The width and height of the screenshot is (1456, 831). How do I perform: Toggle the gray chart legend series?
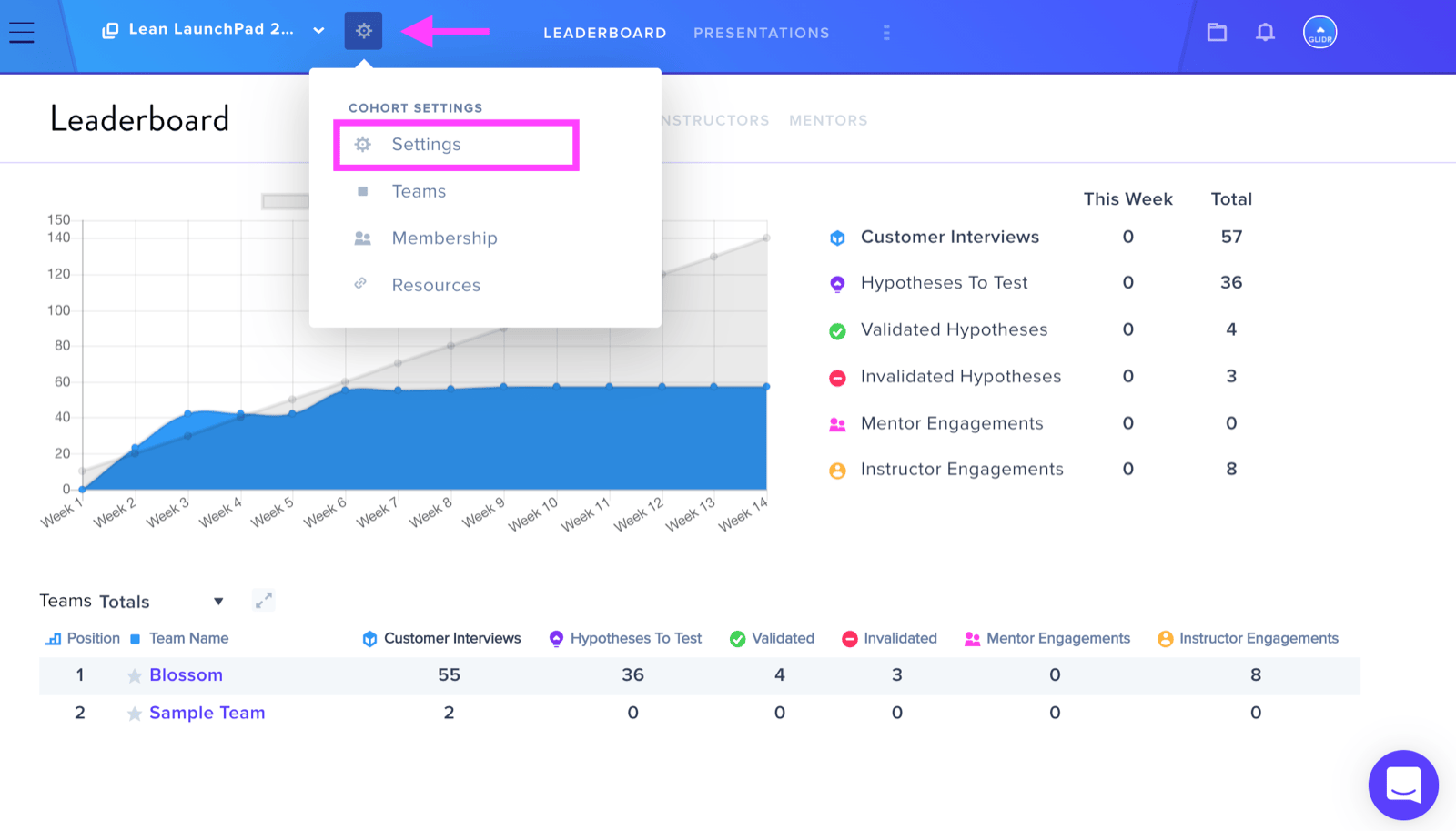[x=285, y=201]
